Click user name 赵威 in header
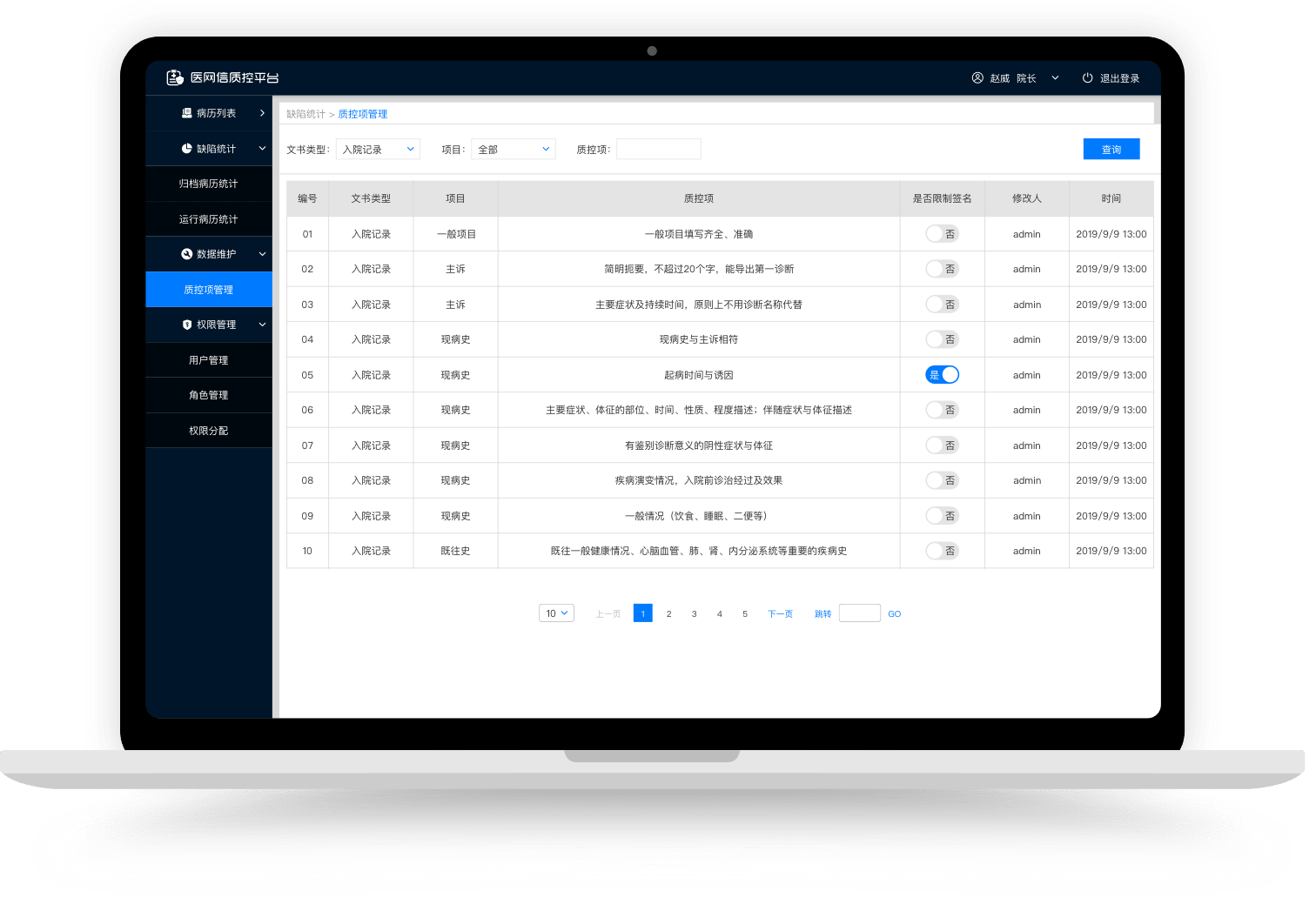Image resolution: width=1316 pixels, height=911 pixels. pyautogui.click(x=999, y=78)
